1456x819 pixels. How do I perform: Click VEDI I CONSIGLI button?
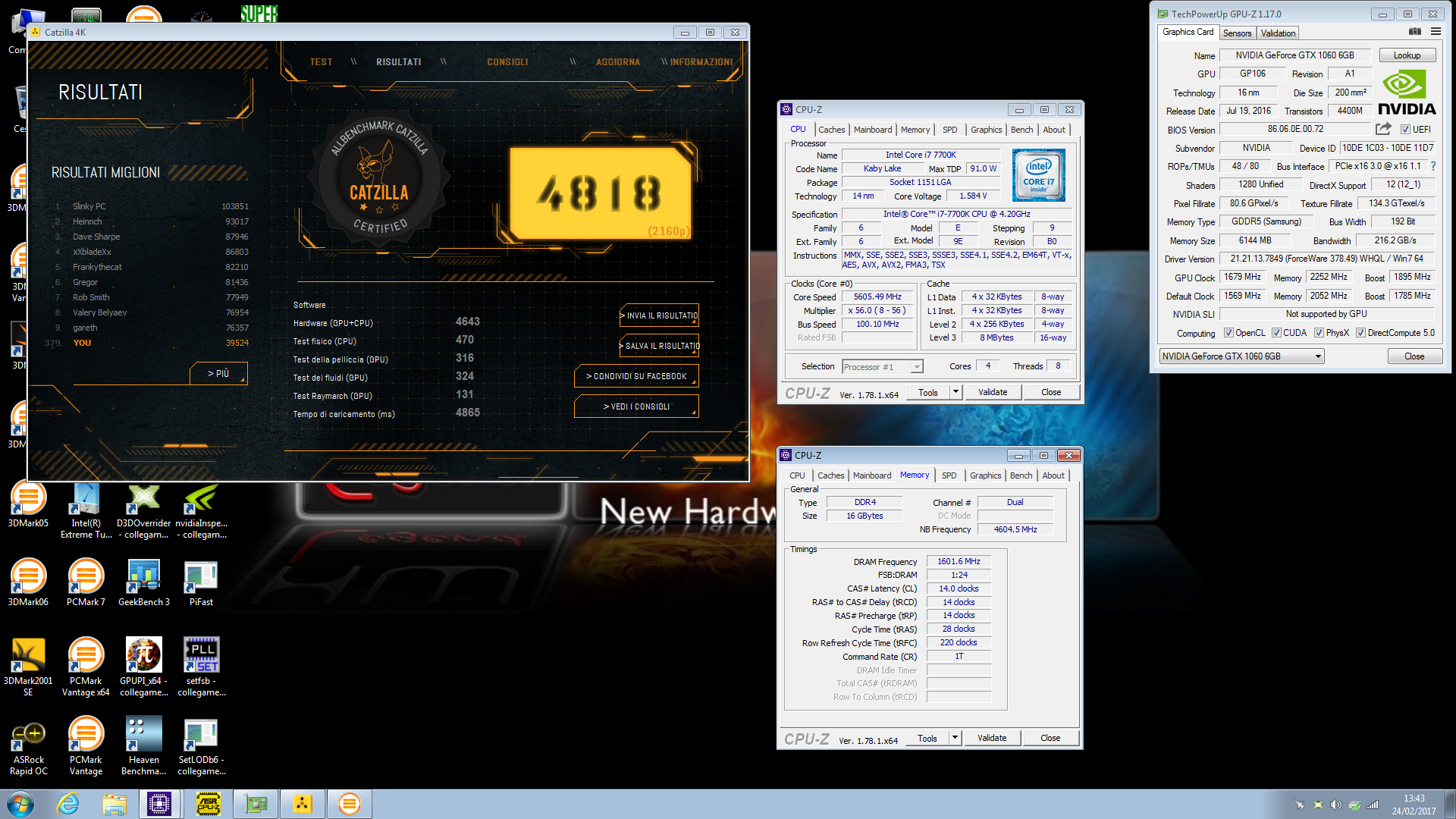coord(636,406)
